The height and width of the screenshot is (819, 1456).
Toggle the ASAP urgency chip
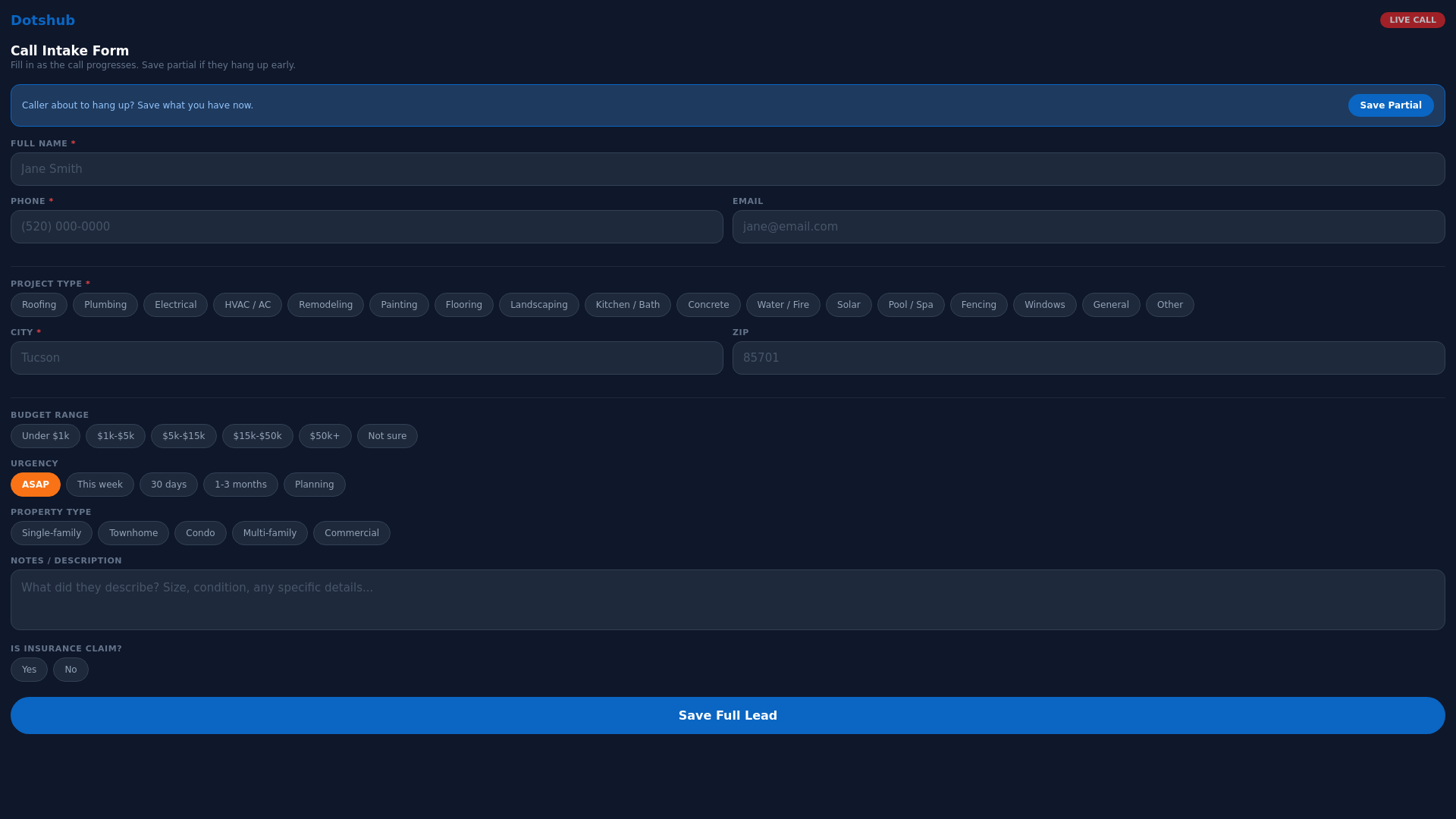point(36,485)
